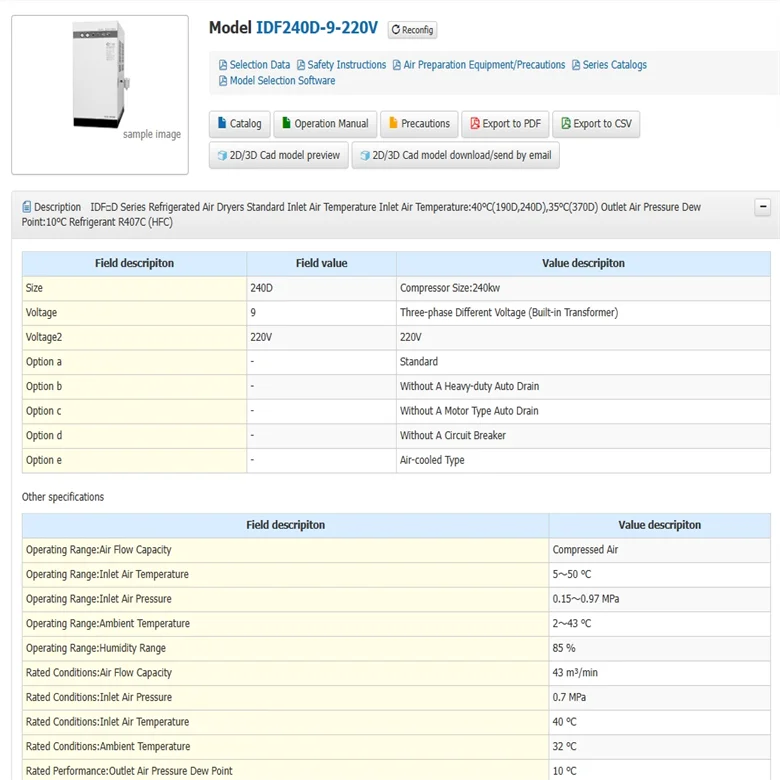Click the Series Catalogs PDF icon
This screenshot has height=780, width=780.
(576, 65)
